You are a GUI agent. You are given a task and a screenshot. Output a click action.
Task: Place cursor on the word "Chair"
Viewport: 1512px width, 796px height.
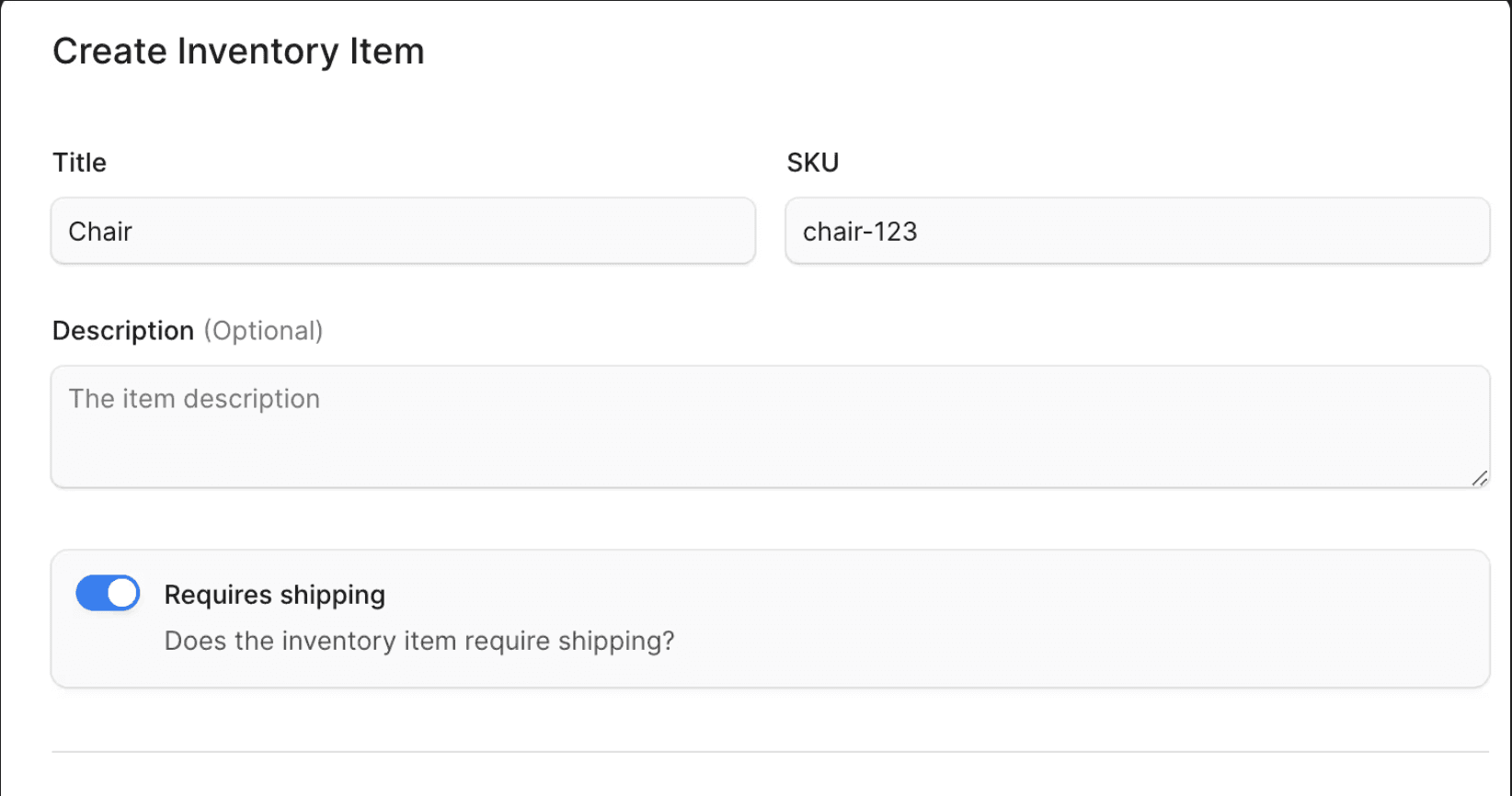[100, 232]
